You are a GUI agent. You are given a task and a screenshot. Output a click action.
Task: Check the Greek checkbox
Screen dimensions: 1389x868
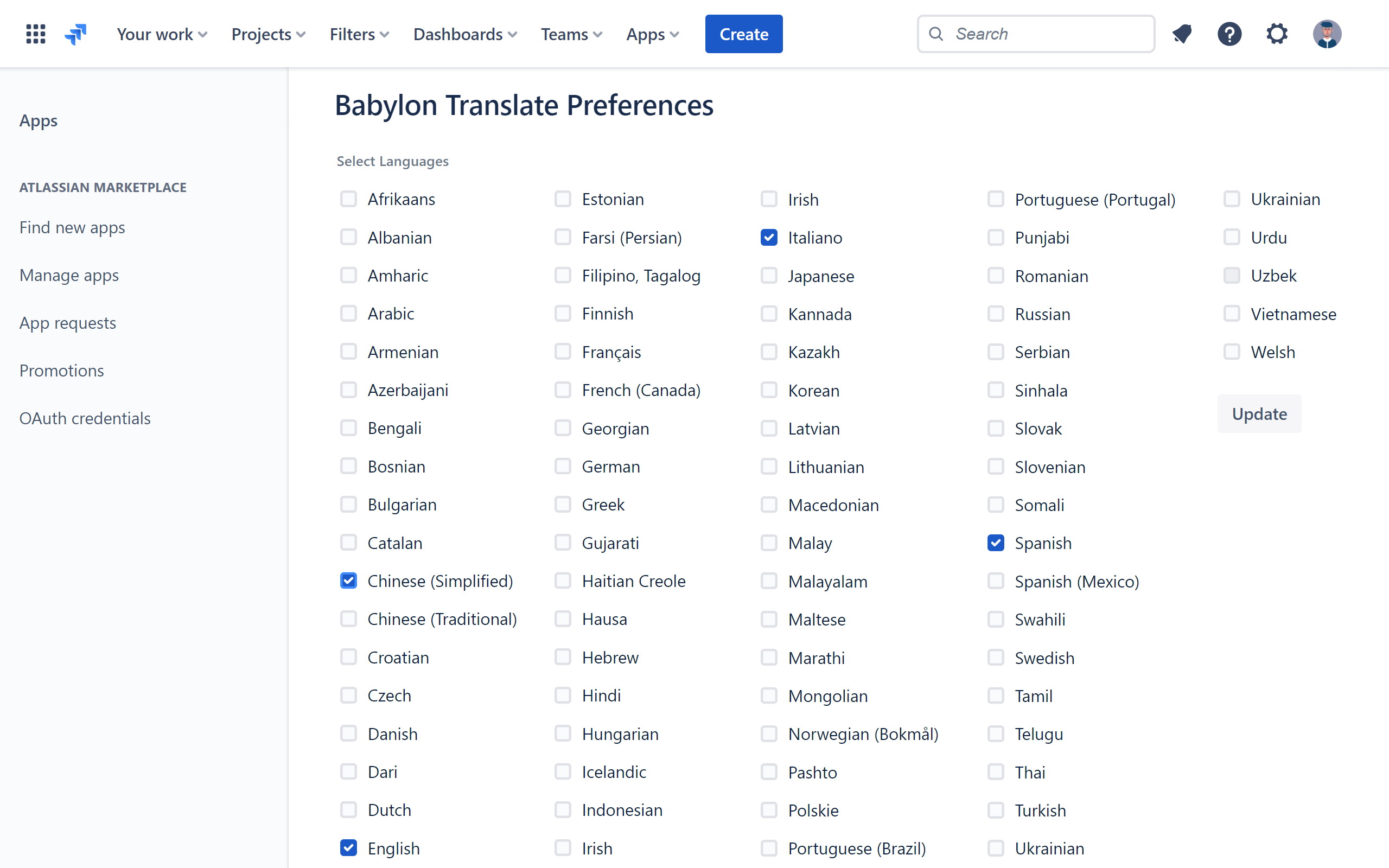click(563, 504)
